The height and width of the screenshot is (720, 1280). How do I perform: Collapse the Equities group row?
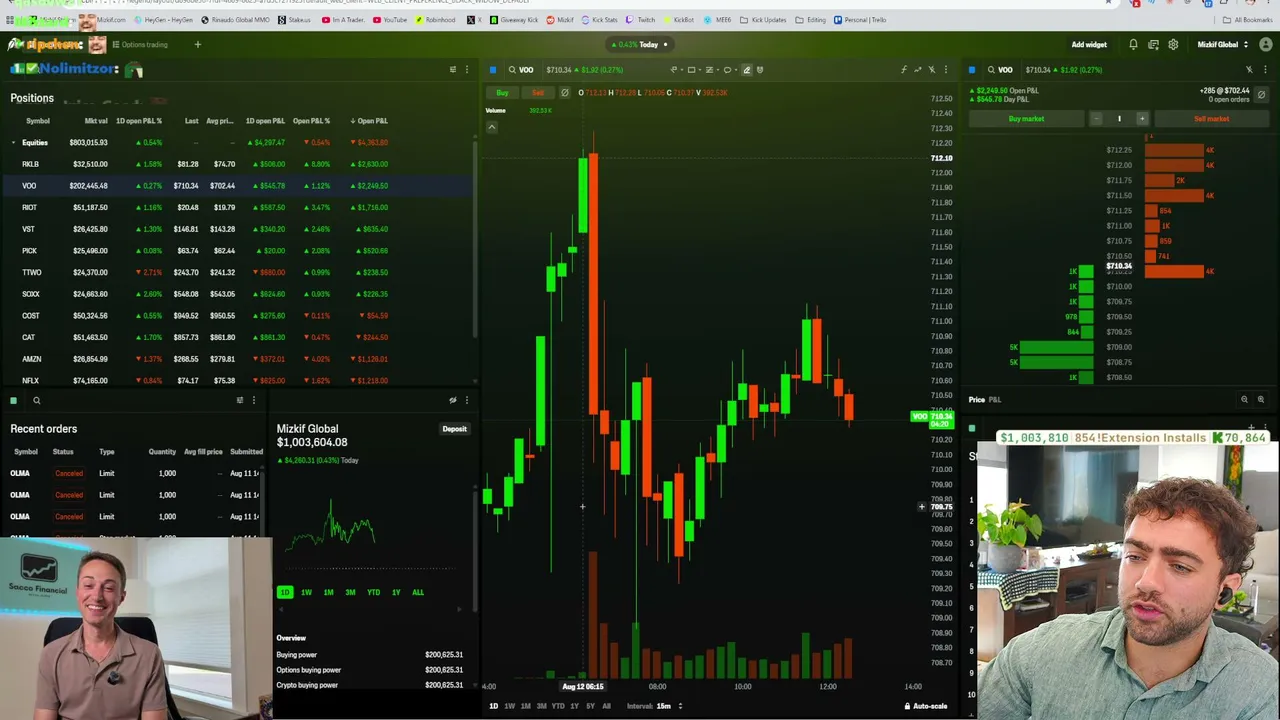tap(13, 142)
